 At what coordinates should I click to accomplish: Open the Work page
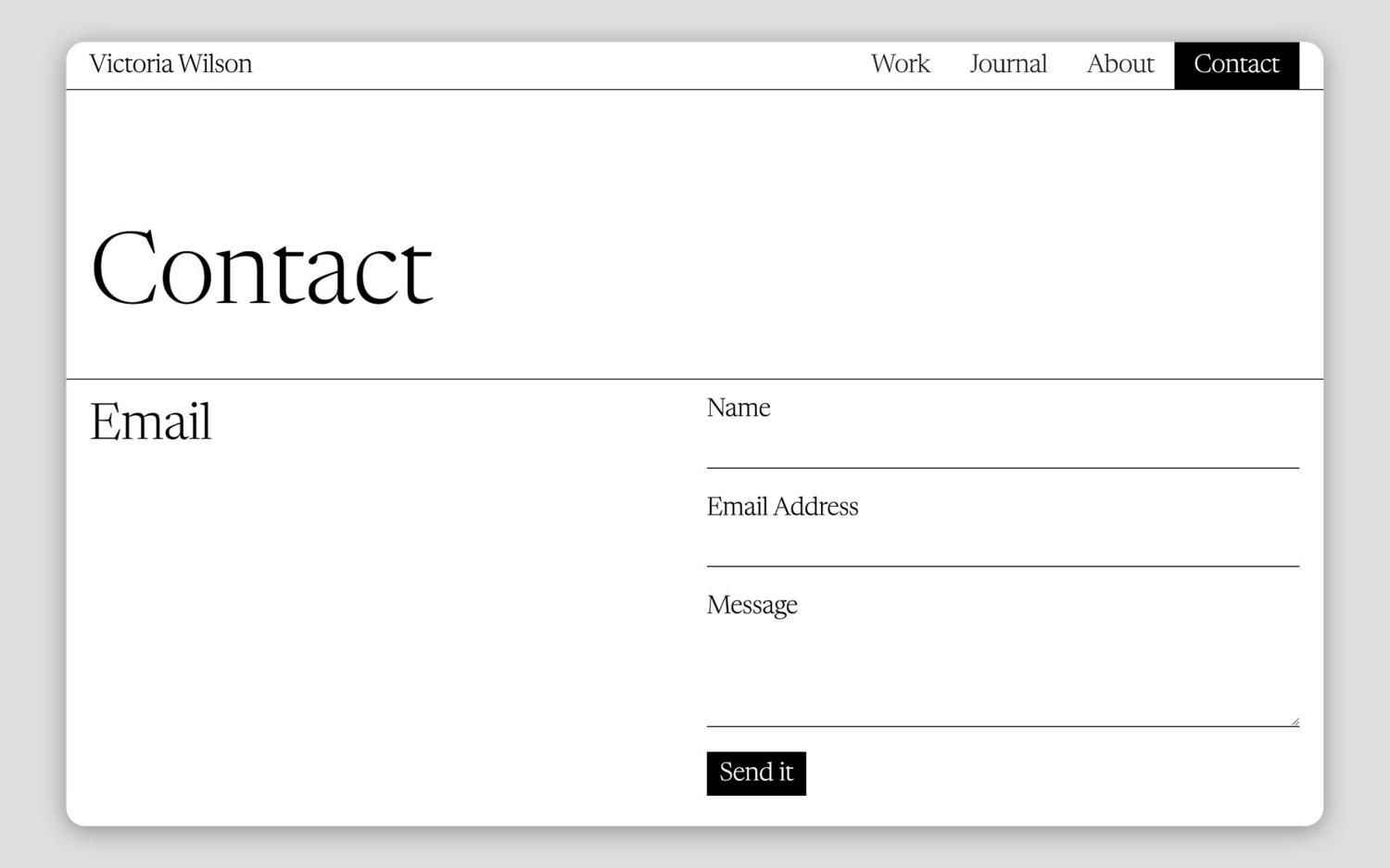click(900, 64)
